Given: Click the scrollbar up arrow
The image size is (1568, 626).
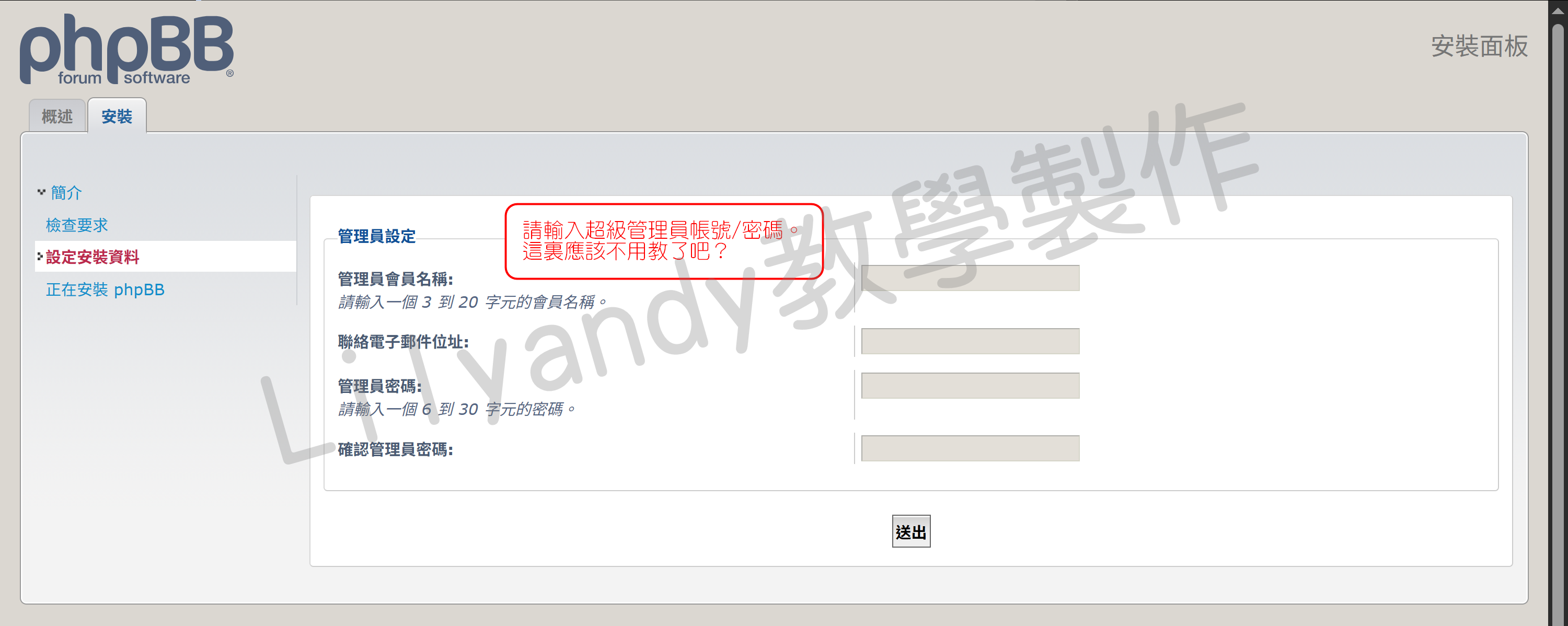Looking at the screenshot, I should 1558,11.
